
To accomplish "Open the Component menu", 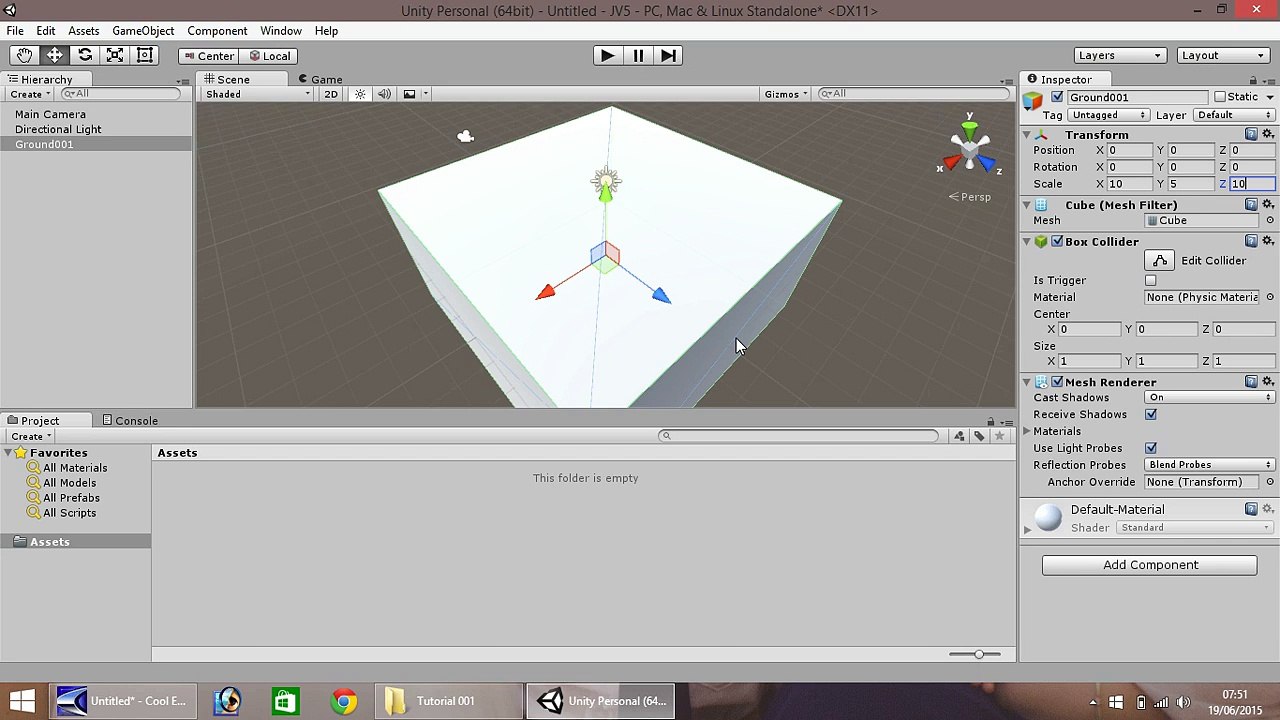I will coord(217,31).
